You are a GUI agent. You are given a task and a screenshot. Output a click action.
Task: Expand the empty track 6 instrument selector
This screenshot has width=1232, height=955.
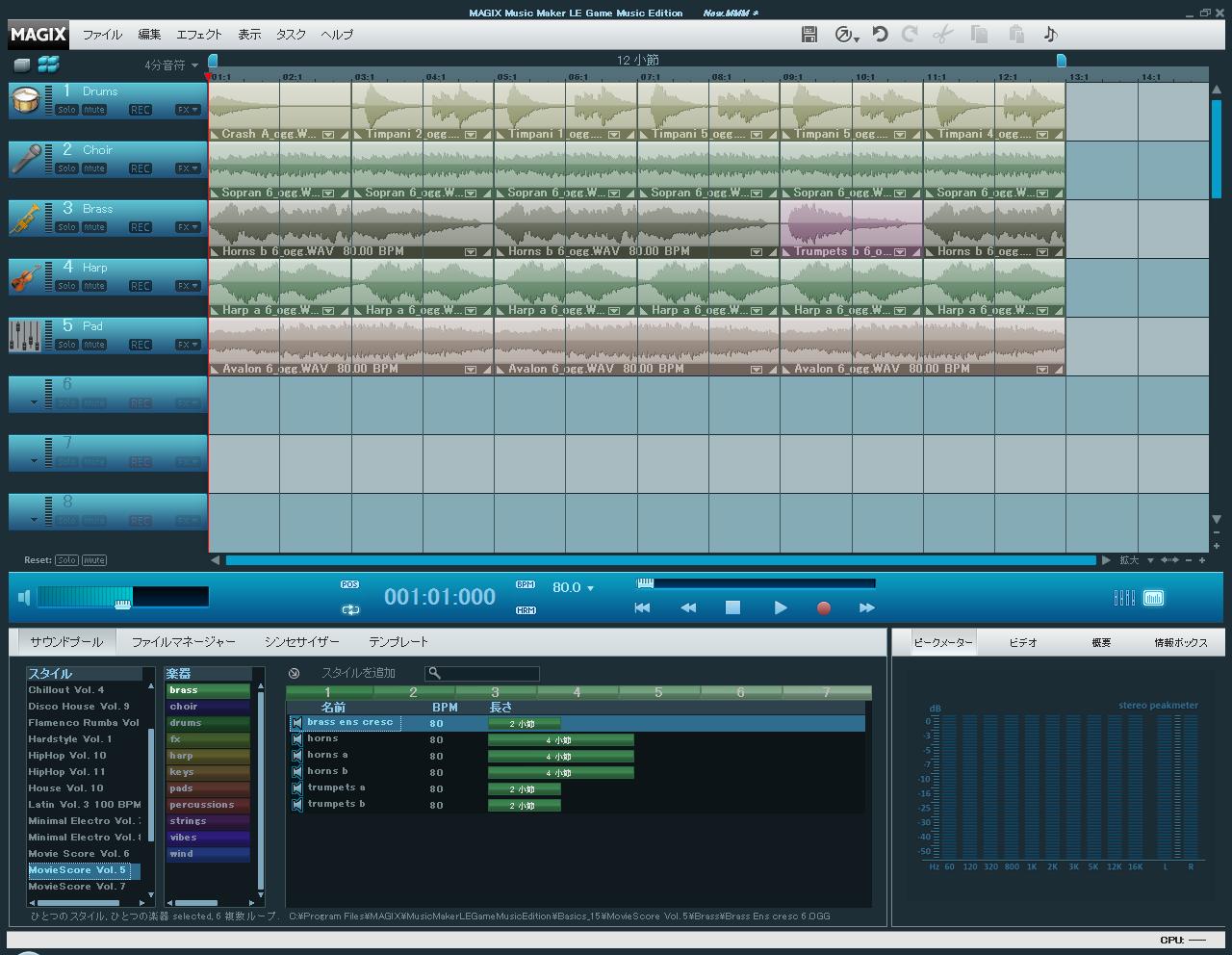click(35, 402)
